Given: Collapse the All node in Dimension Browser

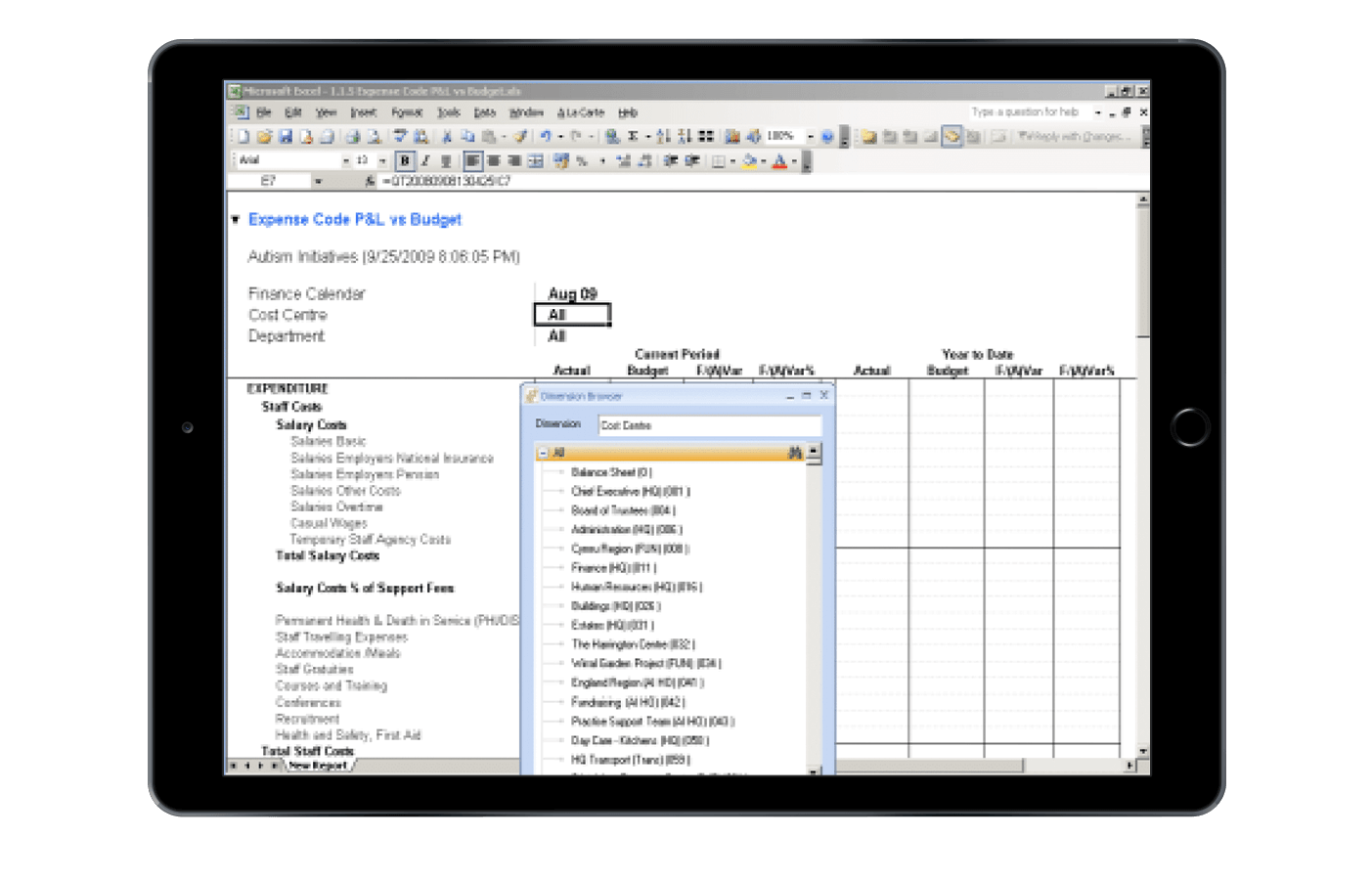Looking at the screenshot, I should (x=543, y=453).
